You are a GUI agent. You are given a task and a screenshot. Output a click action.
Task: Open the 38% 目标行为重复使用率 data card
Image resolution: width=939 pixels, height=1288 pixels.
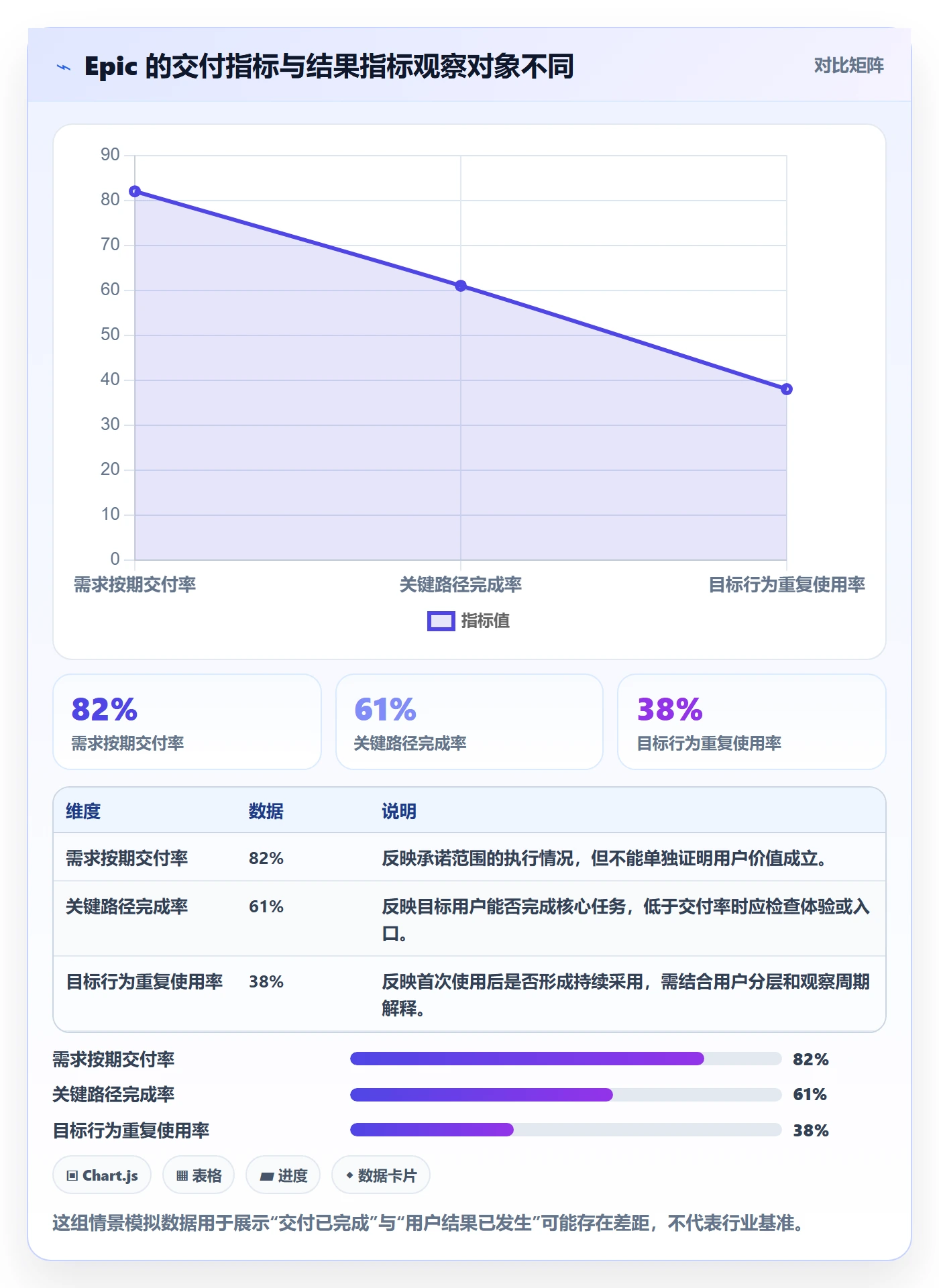752,722
